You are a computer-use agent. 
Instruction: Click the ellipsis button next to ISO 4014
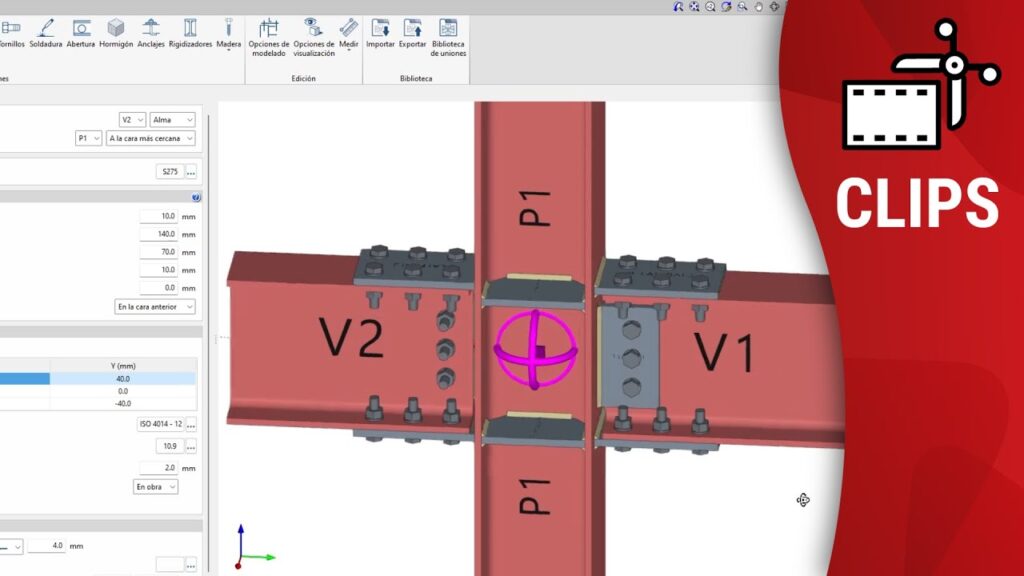coord(190,425)
